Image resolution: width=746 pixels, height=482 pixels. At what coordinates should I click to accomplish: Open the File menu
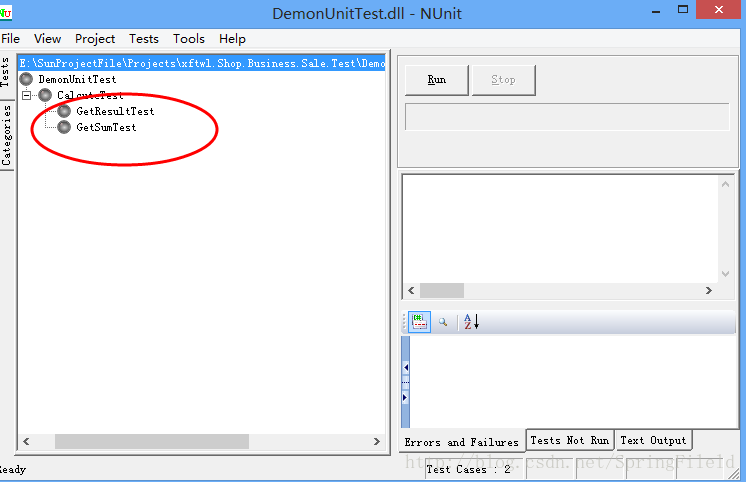(10, 39)
